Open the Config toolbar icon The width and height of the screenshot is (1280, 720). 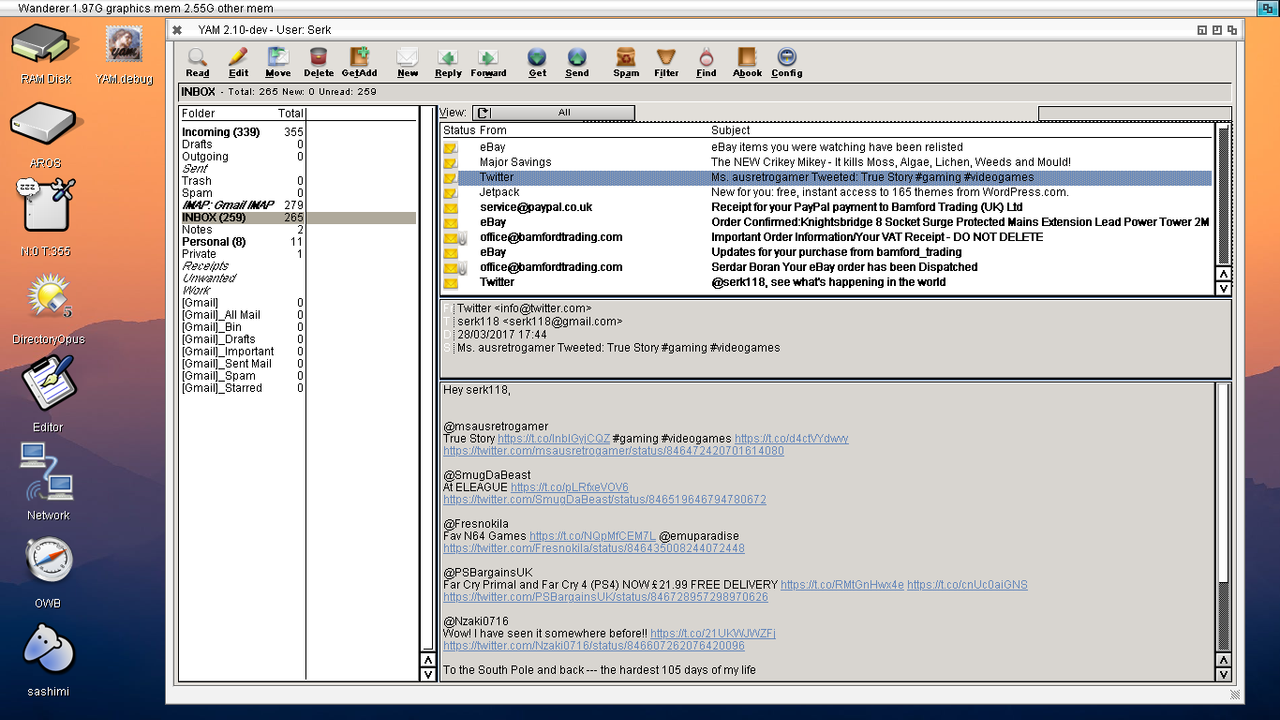(x=787, y=62)
